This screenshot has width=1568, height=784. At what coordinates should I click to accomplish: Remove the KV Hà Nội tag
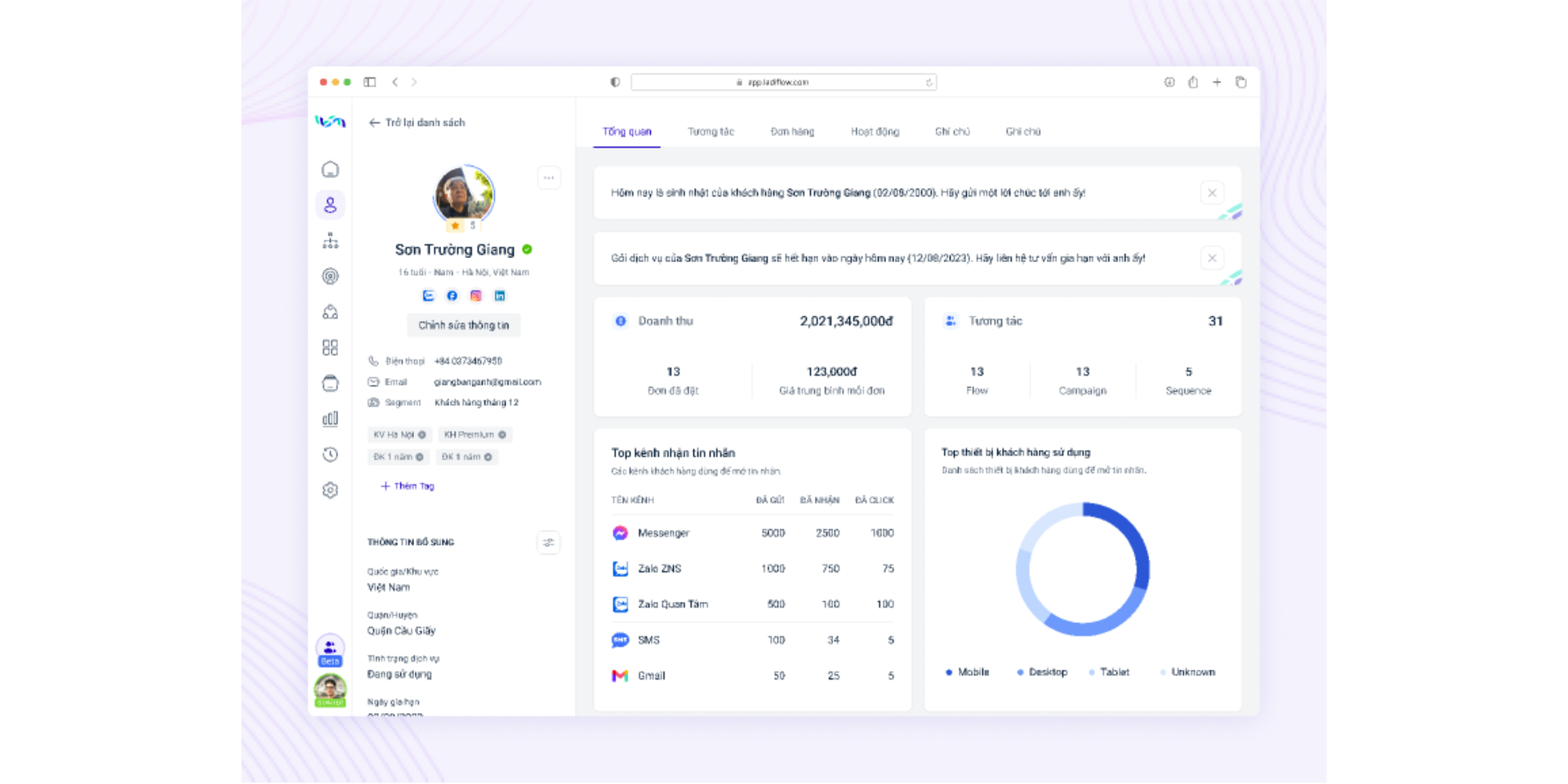(424, 434)
